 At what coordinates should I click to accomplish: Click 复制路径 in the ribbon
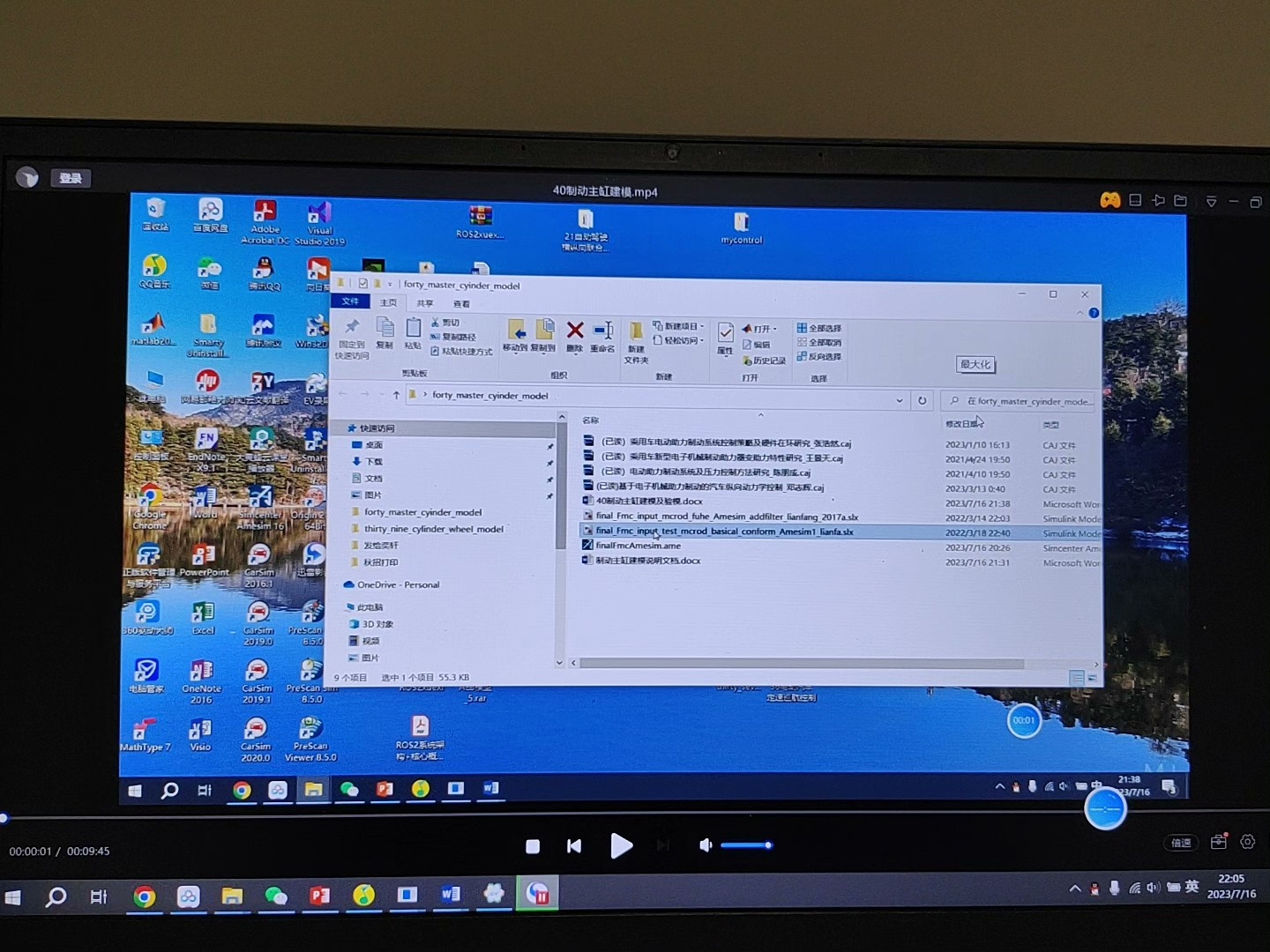click(x=453, y=337)
